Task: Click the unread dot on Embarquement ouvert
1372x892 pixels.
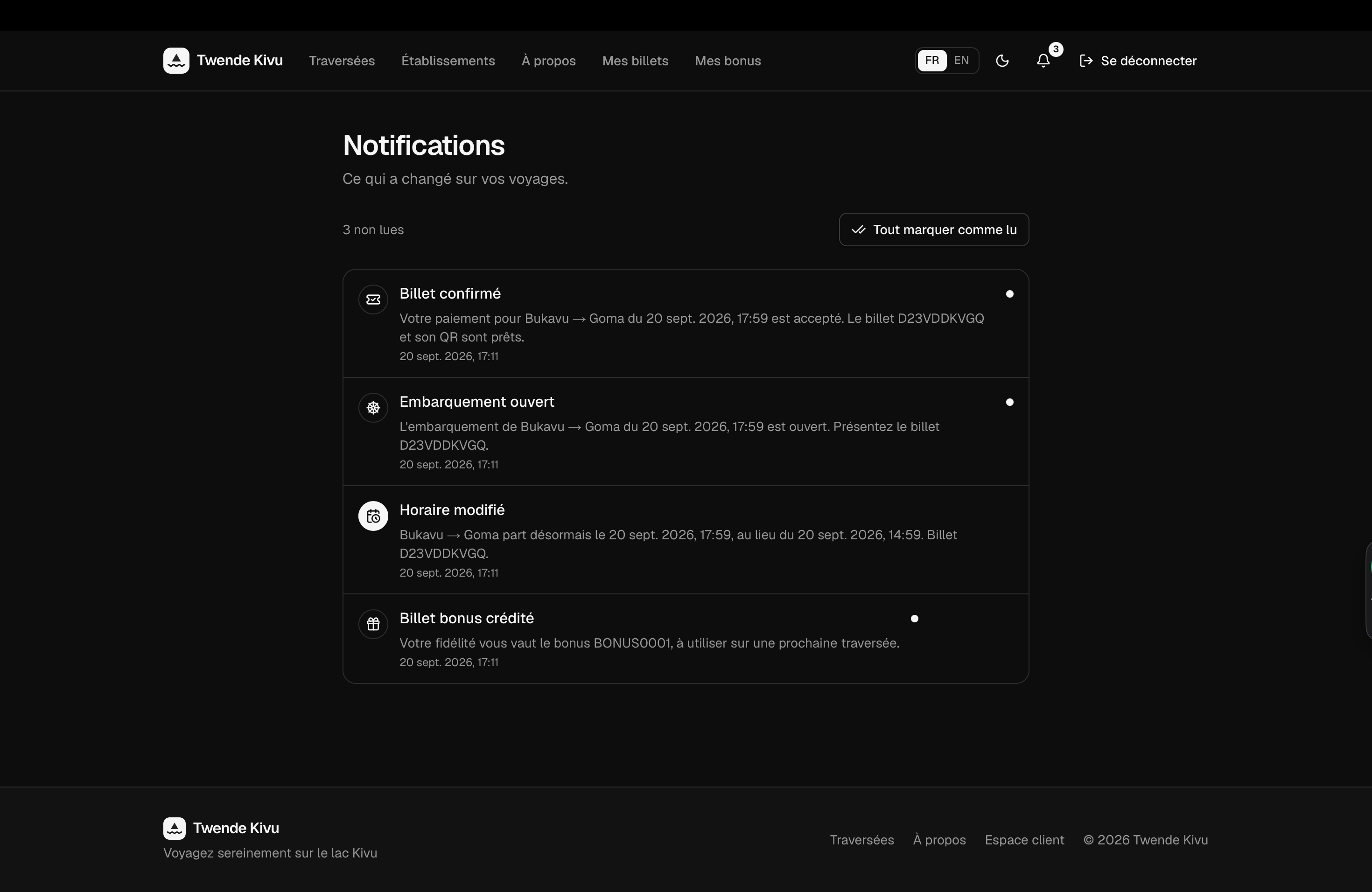Action: pyautogui.click(x=1009, y=402)
